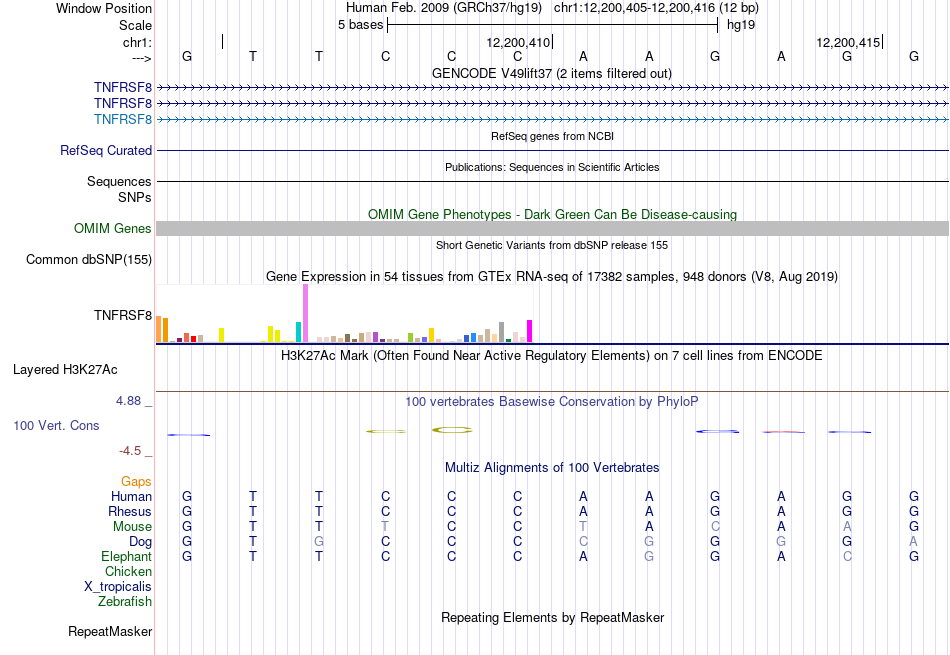Click the 'chr1:12,200,405-12,200,416 (12 bp)' position text
The width and height of the screenshot is (950, 655).
click(x=656, y=8)
